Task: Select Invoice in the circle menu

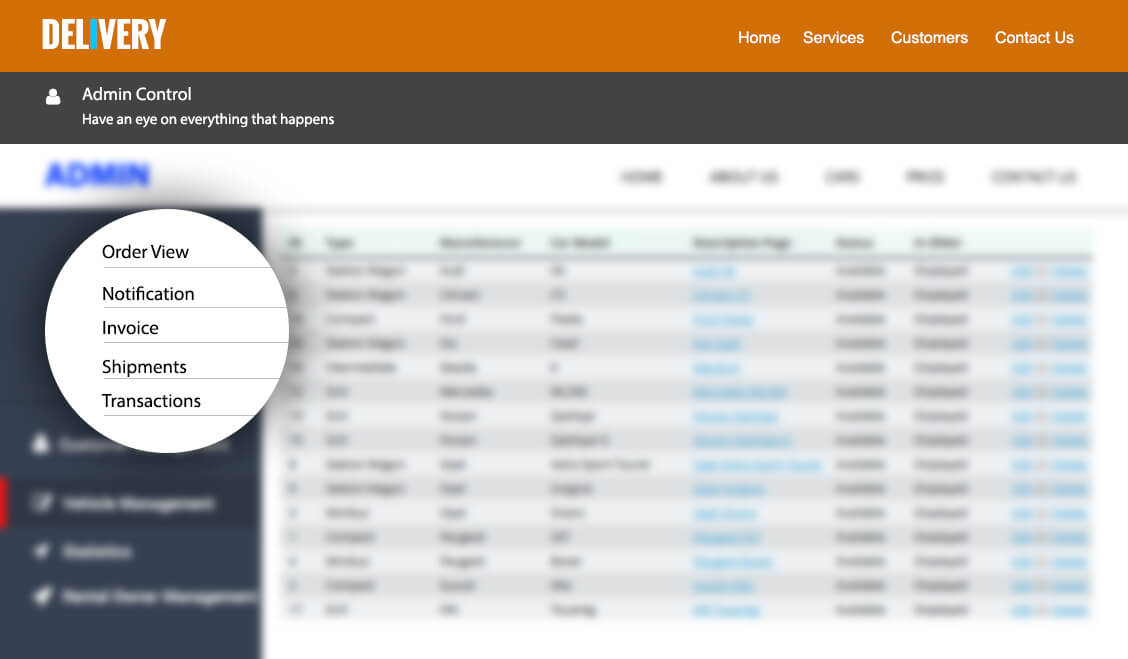Action: pos(130,328)
